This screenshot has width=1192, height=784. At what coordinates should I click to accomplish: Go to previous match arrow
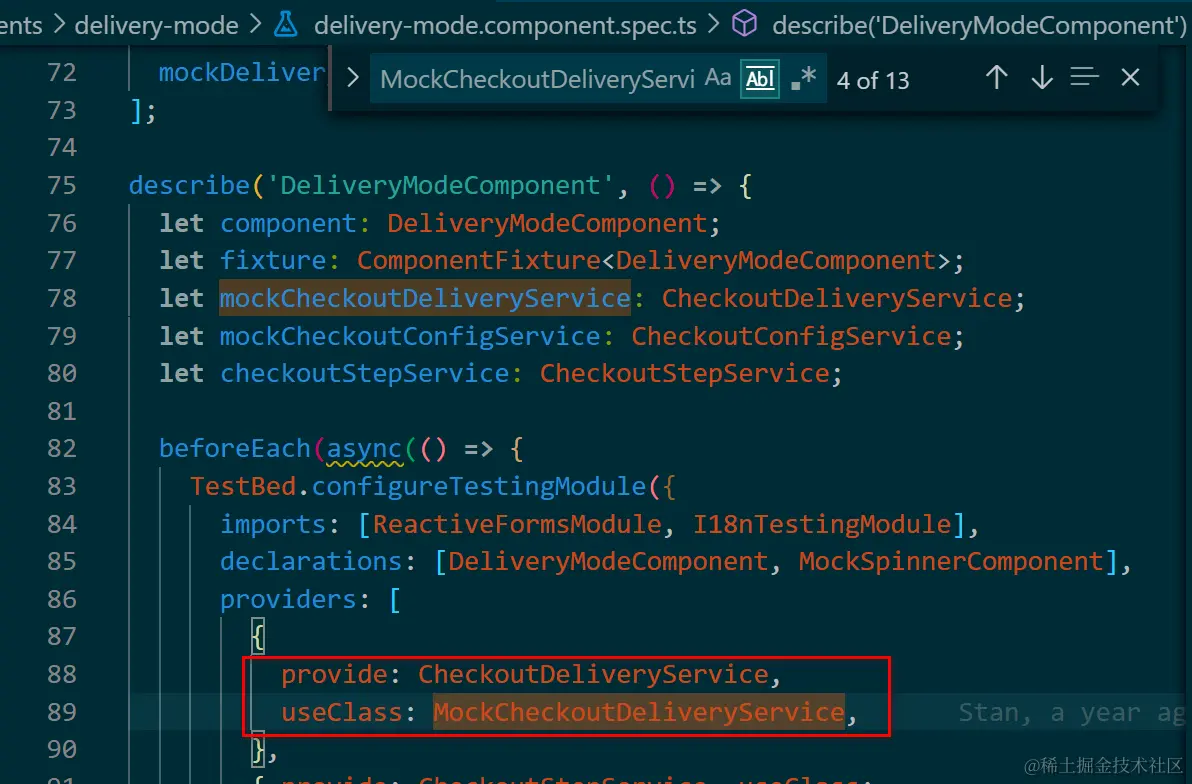997,77
